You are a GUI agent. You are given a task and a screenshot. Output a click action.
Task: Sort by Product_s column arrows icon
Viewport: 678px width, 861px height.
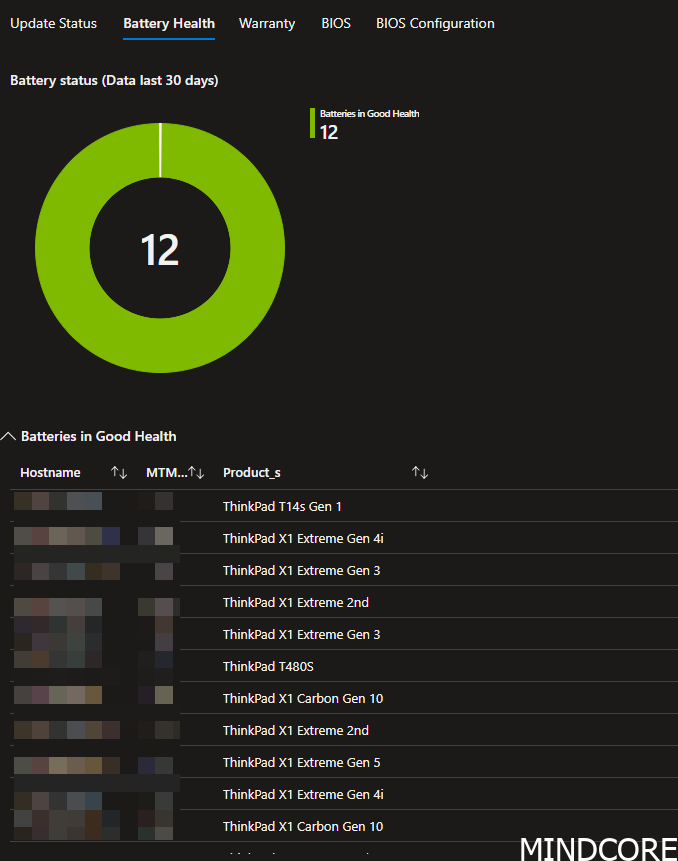[x=420, y=472]
